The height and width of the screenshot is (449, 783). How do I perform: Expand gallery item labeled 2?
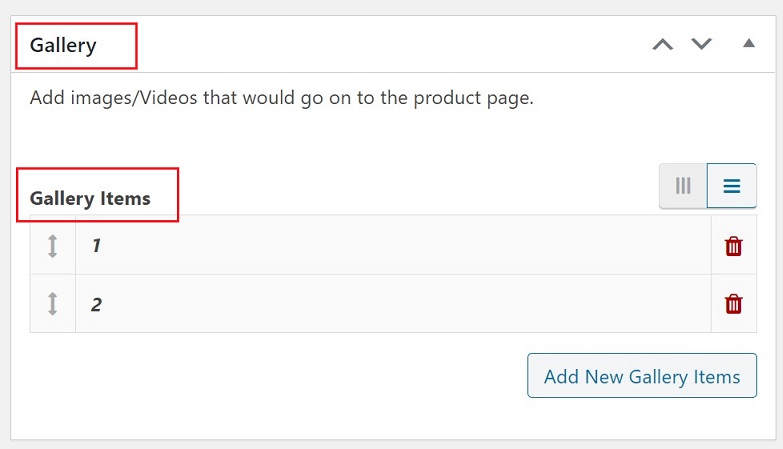[x=97, y=304]
